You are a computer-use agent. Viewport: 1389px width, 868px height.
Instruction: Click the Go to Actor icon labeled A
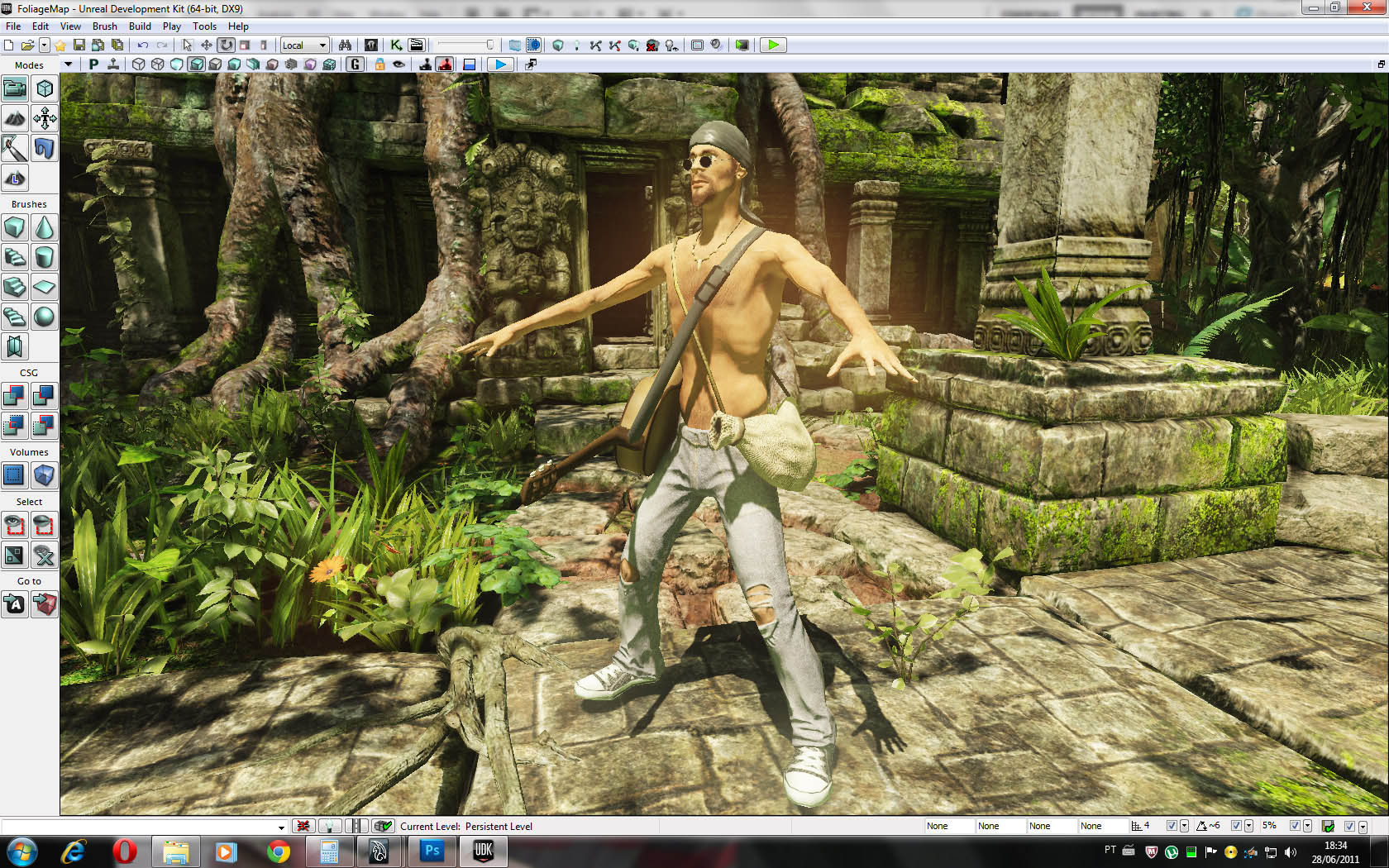pyautogui.click(x=15, y=605)
